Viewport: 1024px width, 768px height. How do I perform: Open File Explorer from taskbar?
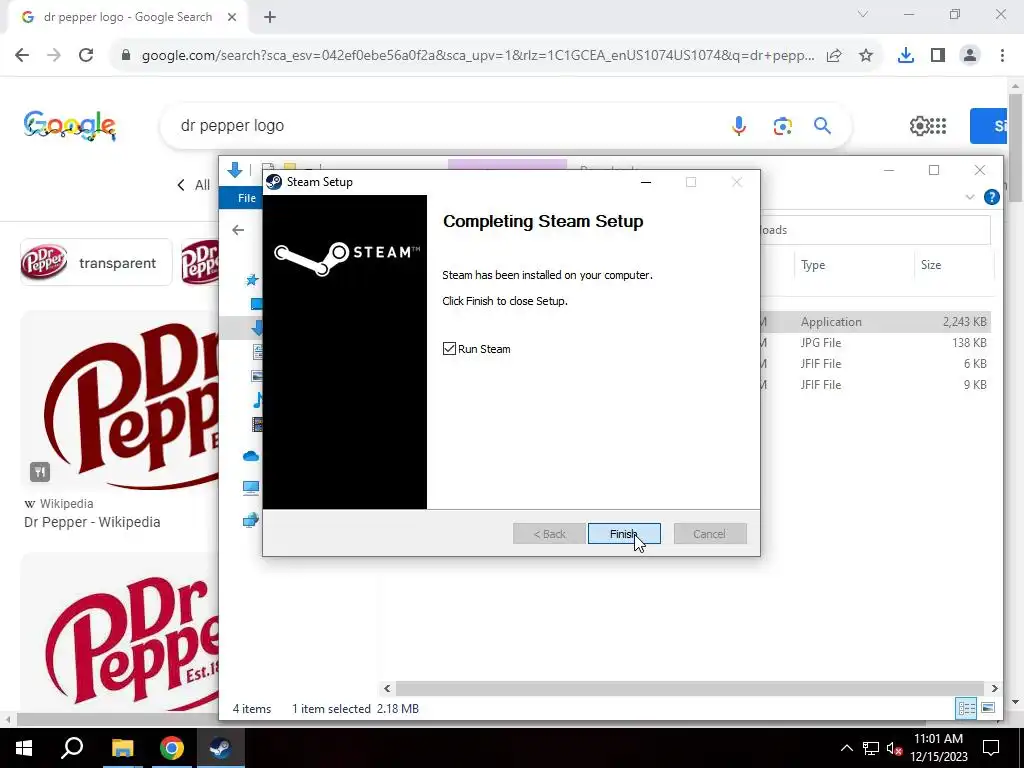[x=122, y=748]
